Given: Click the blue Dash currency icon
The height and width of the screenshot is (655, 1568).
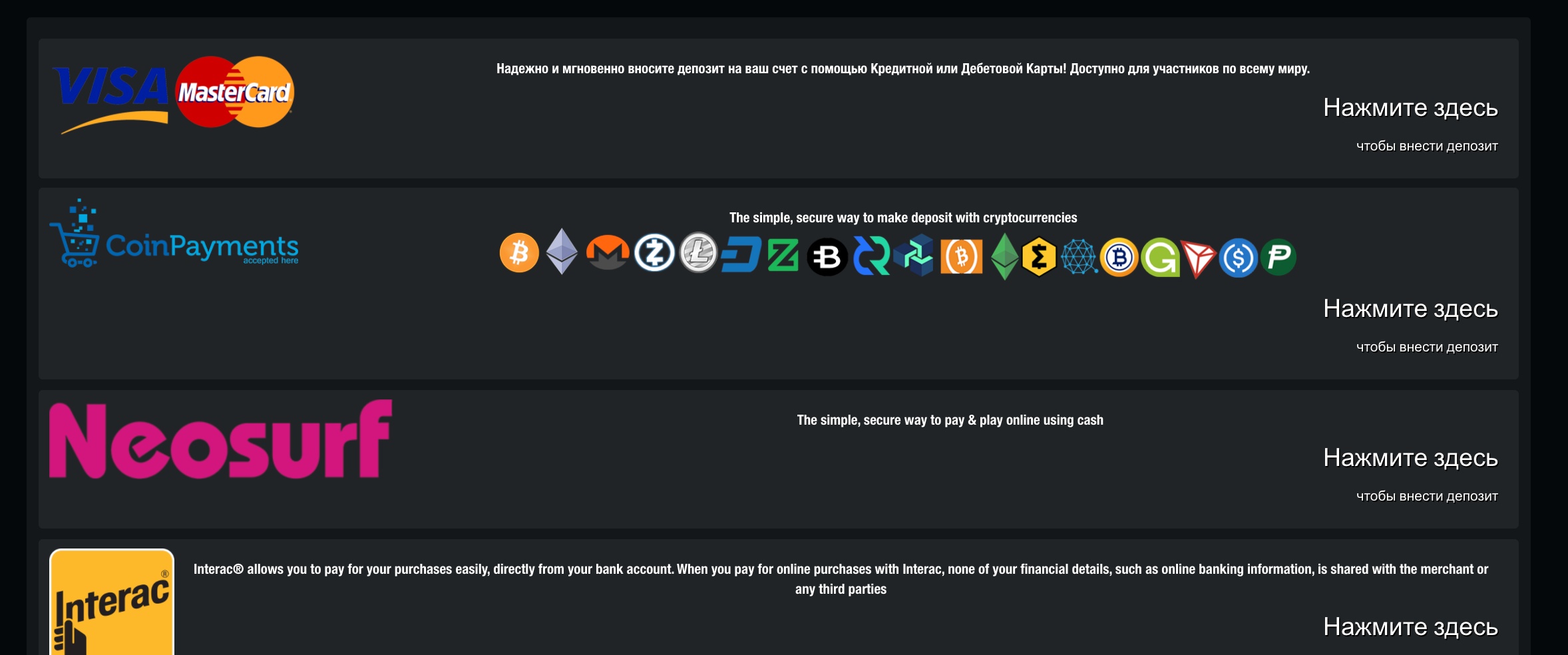Looking at the screenshot, I should (x=741, y=256).
